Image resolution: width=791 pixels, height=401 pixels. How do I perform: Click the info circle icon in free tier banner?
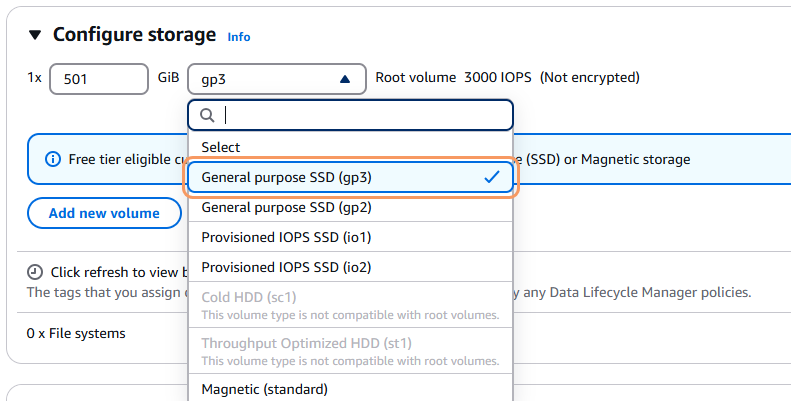53,160
